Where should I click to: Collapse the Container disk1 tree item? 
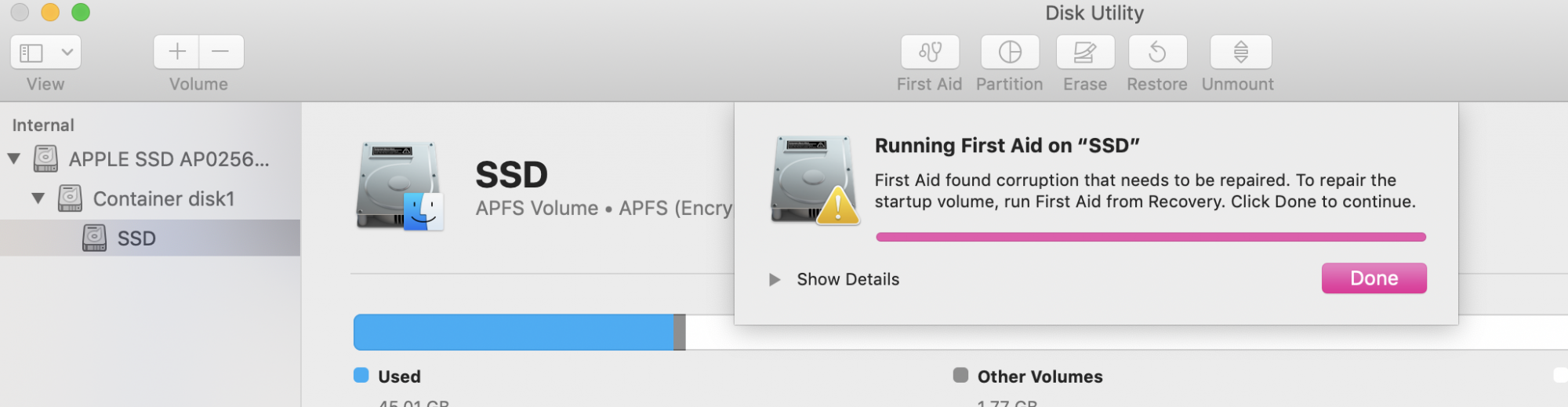(x=38, y=198)
